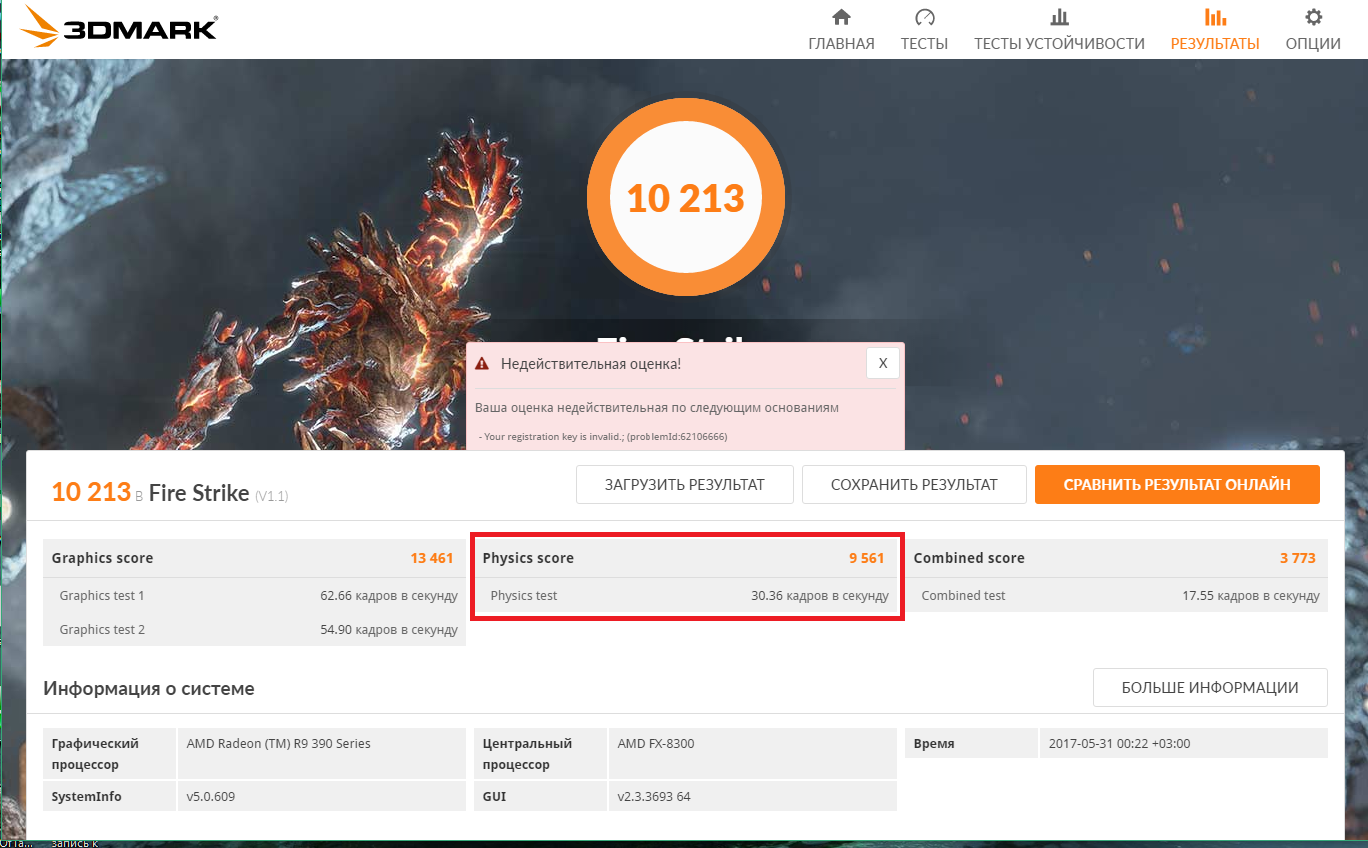Image resolution: width=1368 pixels, height=848 pixels.
Task: Click the 'Combined test' row label
Action: 963,596
